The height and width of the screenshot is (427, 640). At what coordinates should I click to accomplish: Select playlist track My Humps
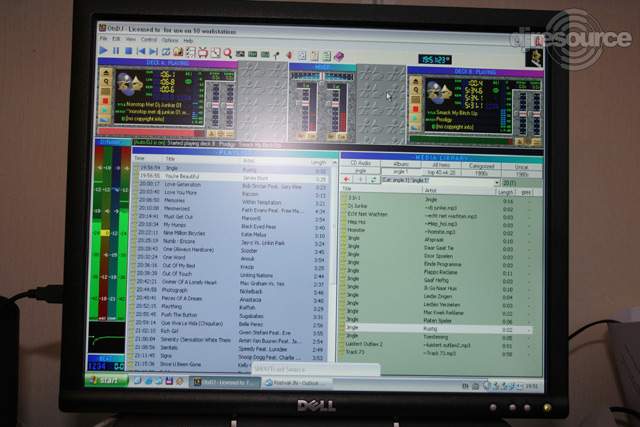pyautogui.click(x=231, y=225)
